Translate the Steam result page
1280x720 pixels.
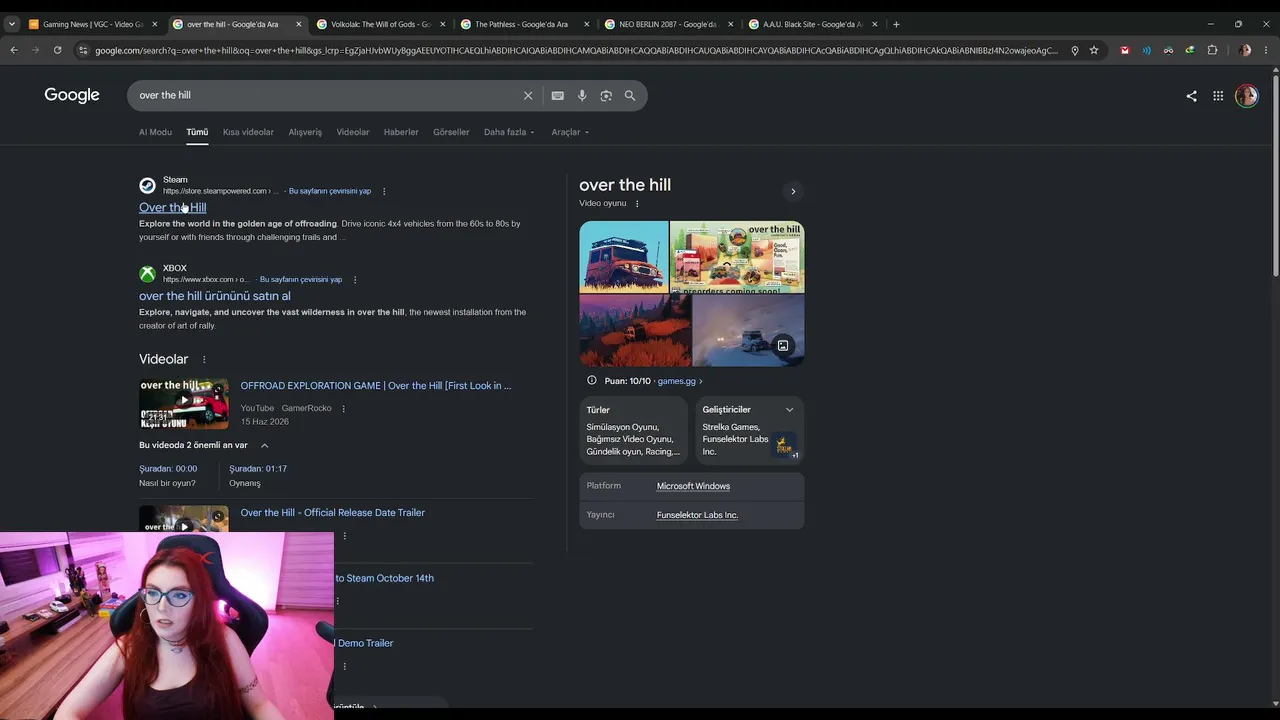pos(330,191)
